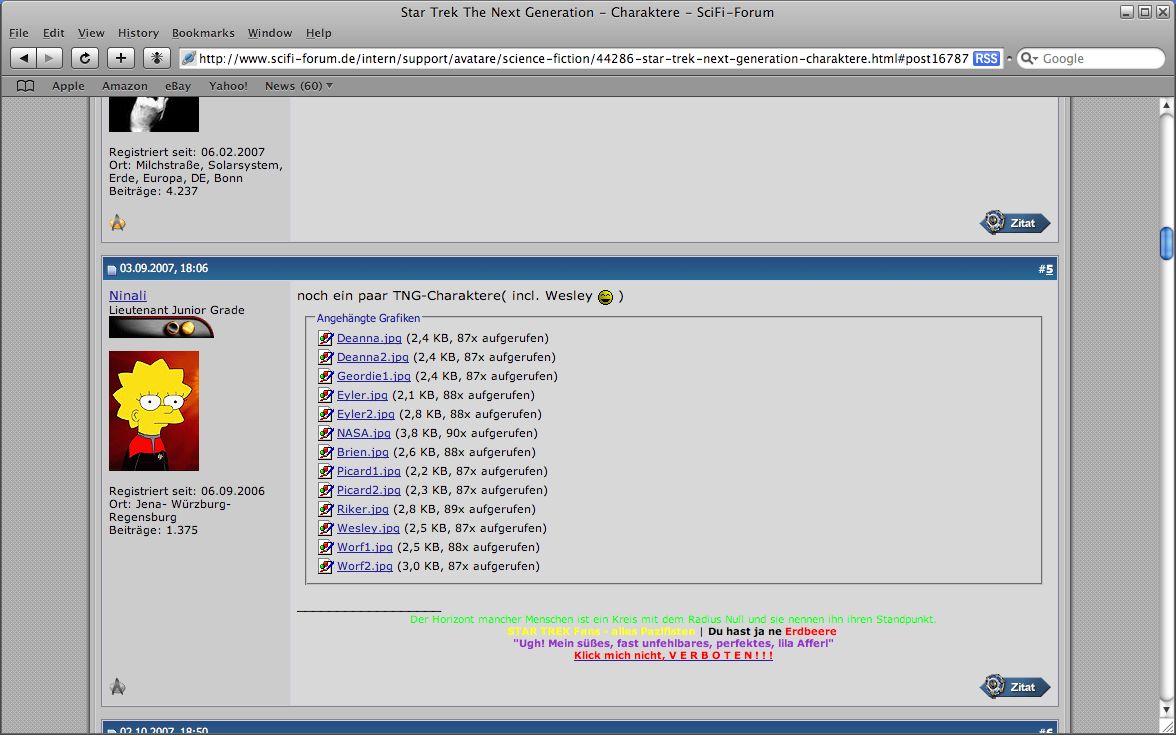Open the Wesley.jpg attachment link
The height and width of the screenshot is (735, 1176).
[x=368, y=528]
